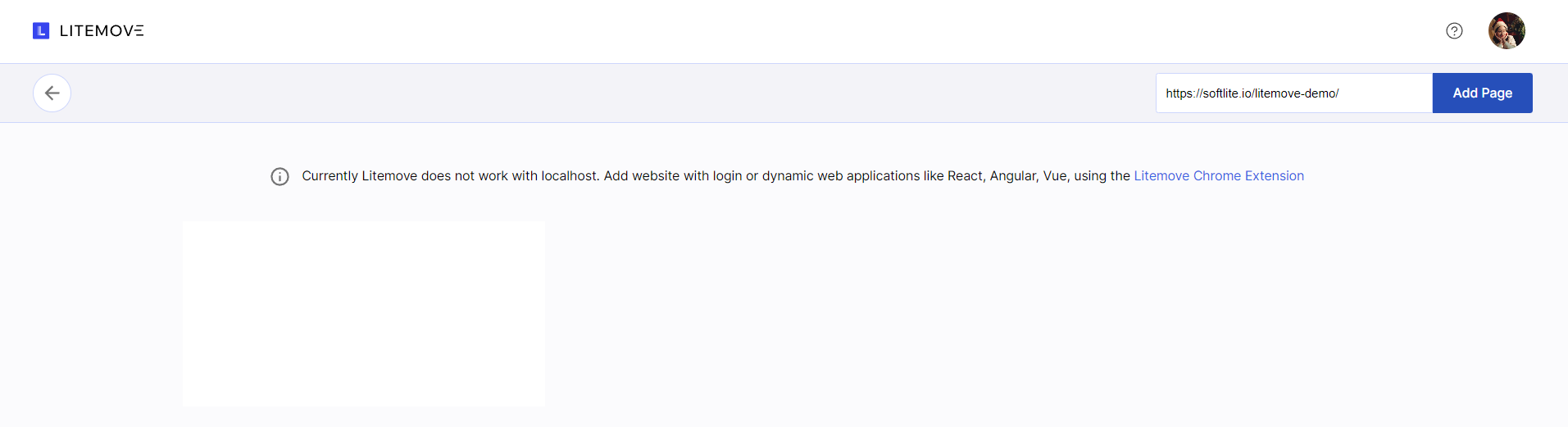The height and width of the screenshot is (427, 1568).
Task: Click the info circle icon beside the notice
Action: click(x=280, y=176)
